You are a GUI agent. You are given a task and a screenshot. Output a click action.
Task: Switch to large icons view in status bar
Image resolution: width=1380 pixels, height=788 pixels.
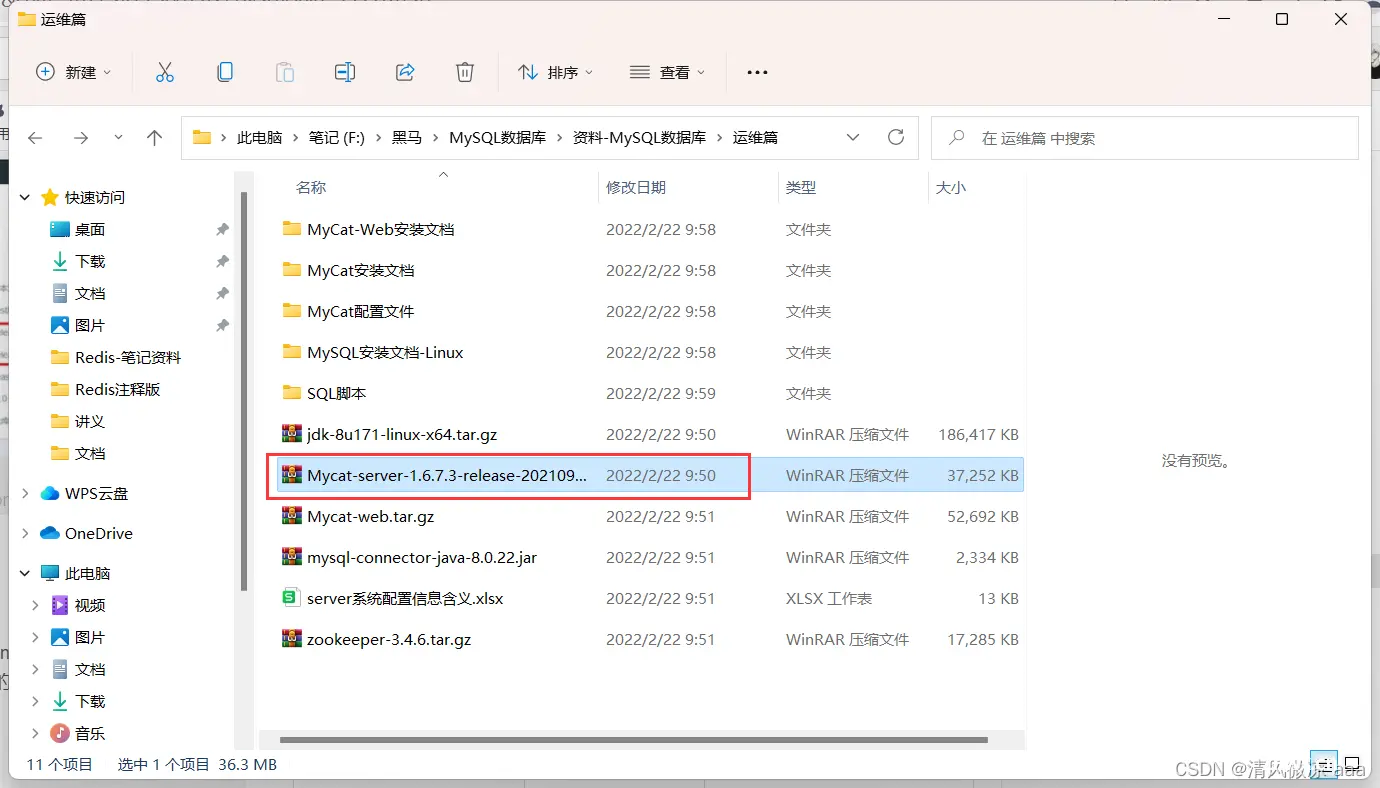click(1352, 764)
